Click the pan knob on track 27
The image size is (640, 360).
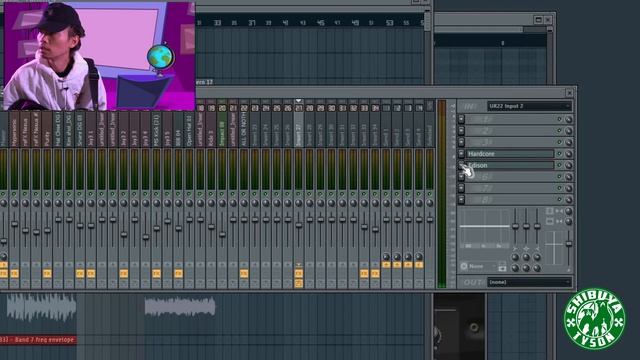299,203
